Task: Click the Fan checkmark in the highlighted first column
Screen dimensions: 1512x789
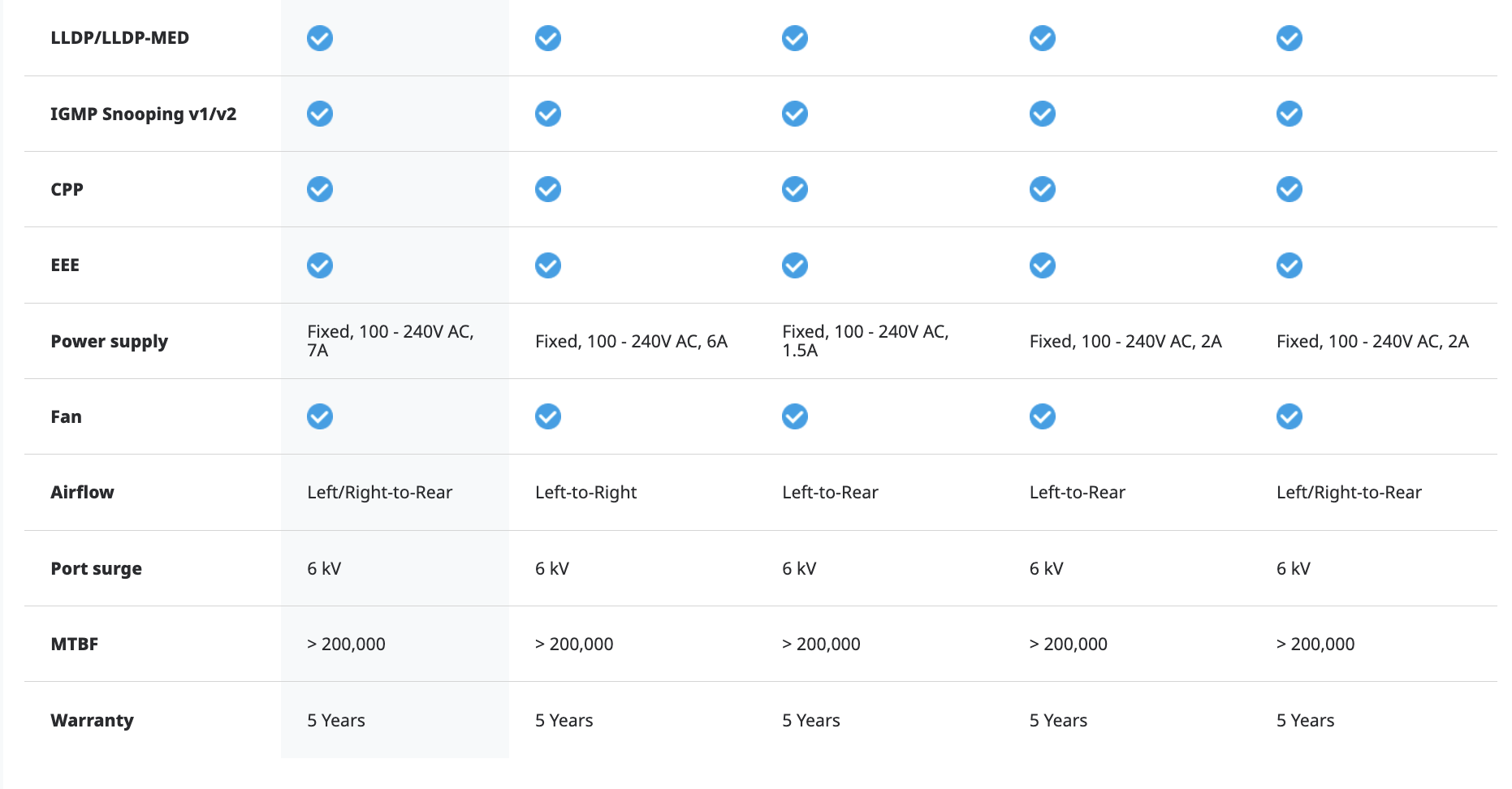Action: coord(319,416)
